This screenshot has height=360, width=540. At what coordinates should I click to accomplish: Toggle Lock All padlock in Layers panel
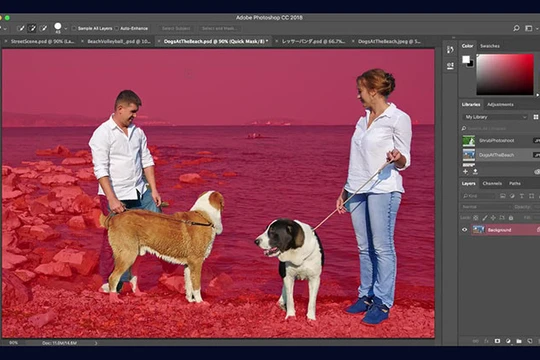(x=511, y=218)
